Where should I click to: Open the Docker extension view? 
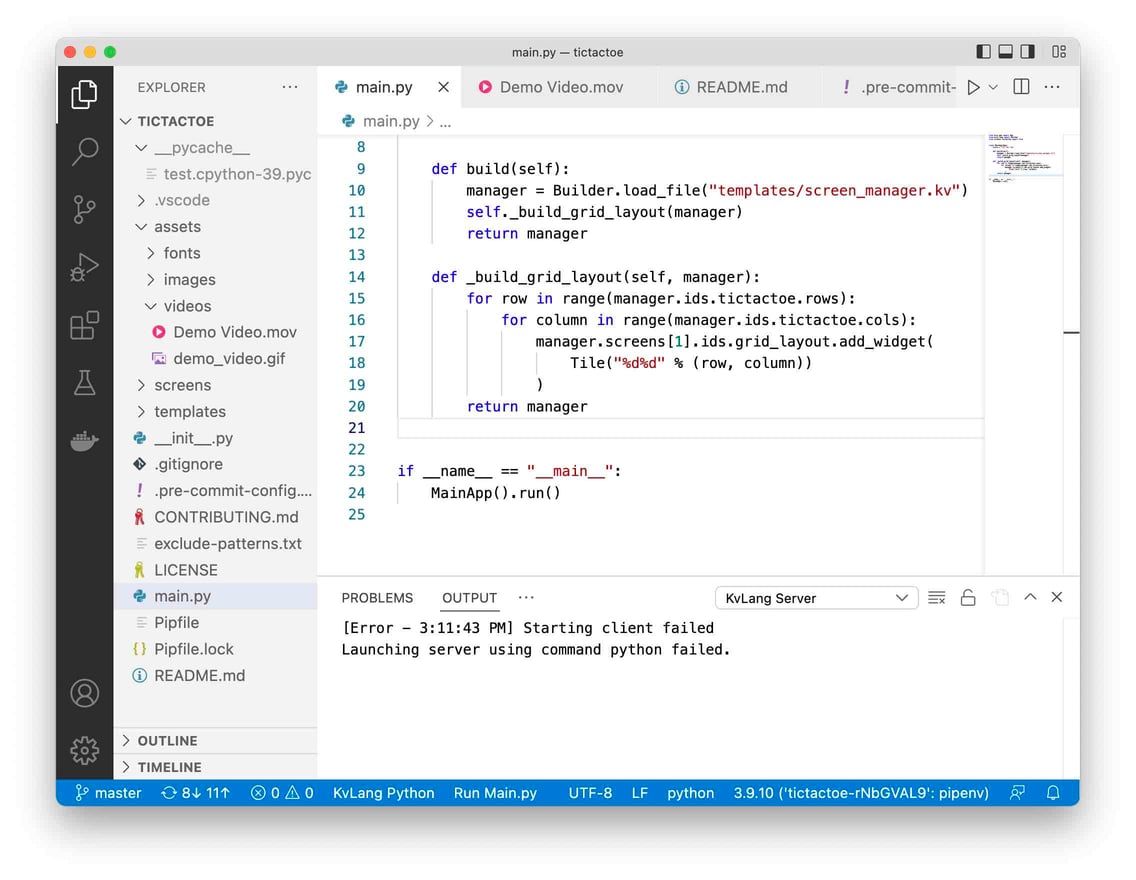coord(84,440)
